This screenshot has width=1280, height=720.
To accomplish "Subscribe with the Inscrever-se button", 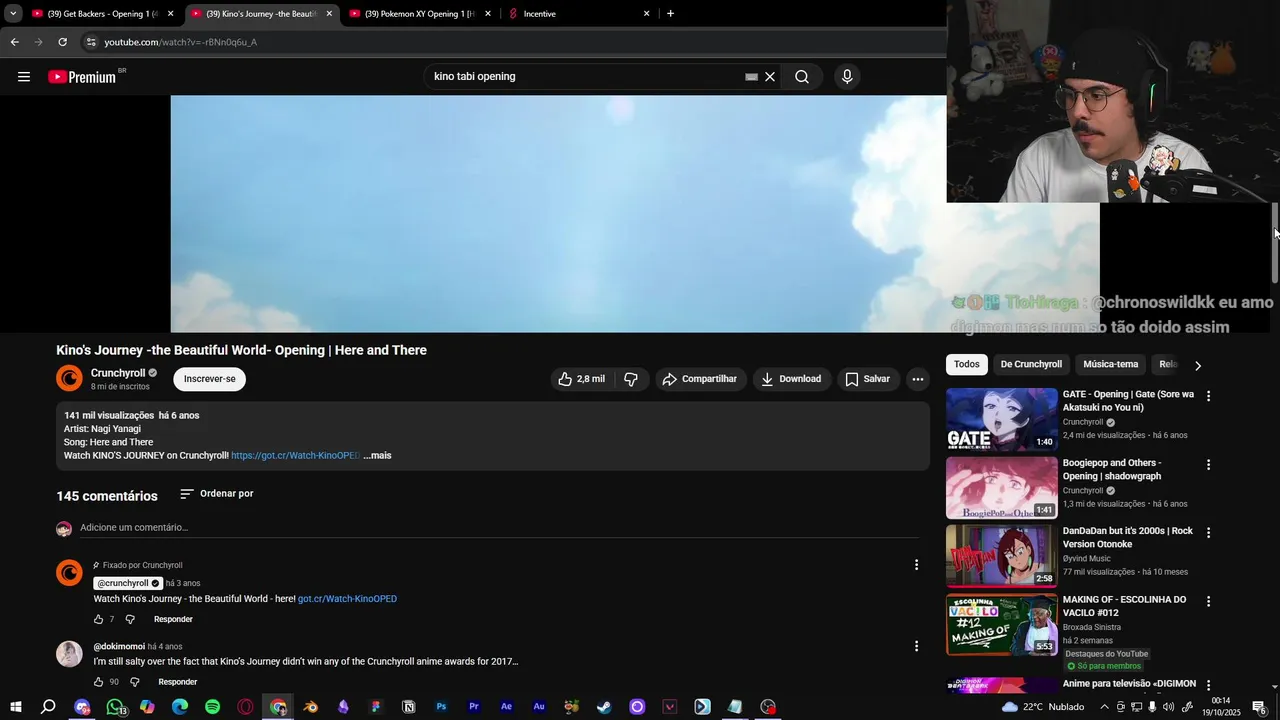I will pos(210,379).
